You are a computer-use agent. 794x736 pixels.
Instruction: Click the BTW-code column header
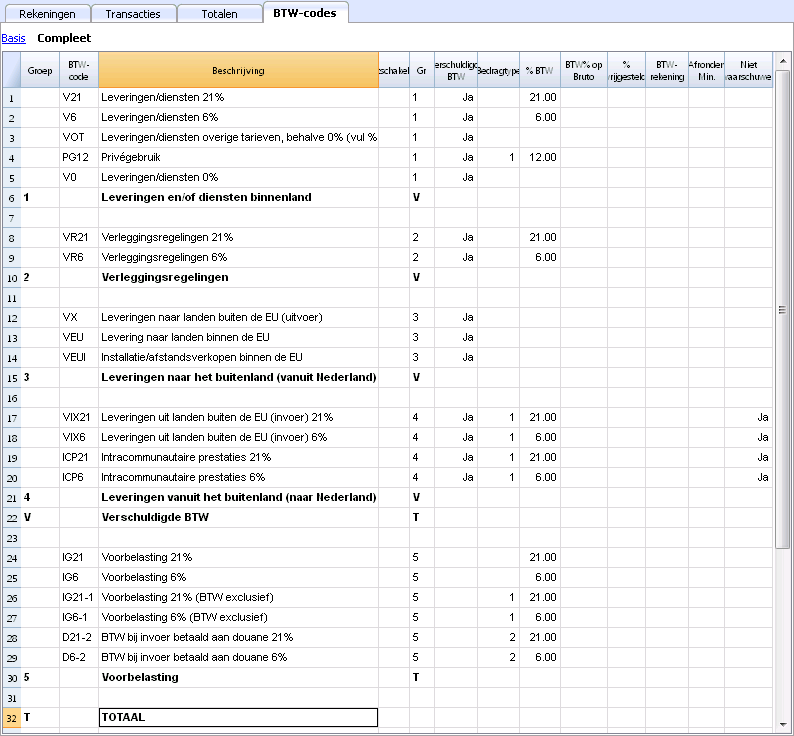click(78, 70)
